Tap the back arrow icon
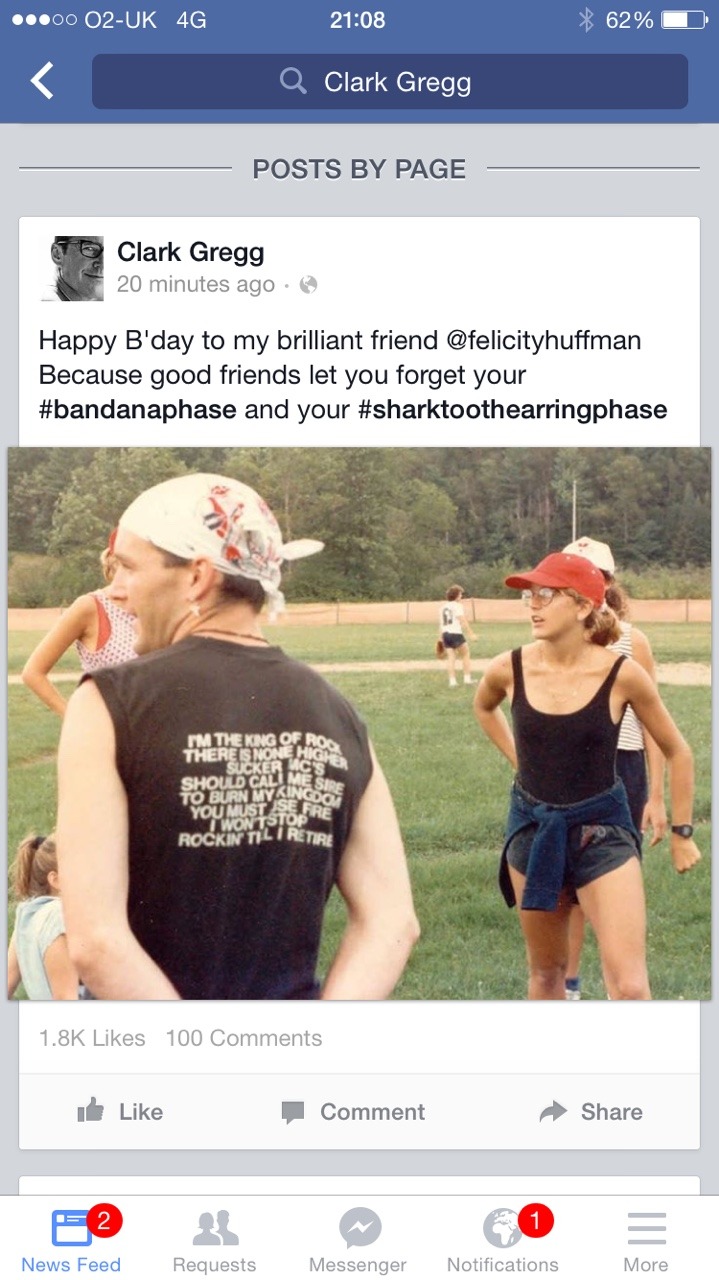The width and height of the screenshot is (719, 1280). pyautogui.click(x=42, y=81)
